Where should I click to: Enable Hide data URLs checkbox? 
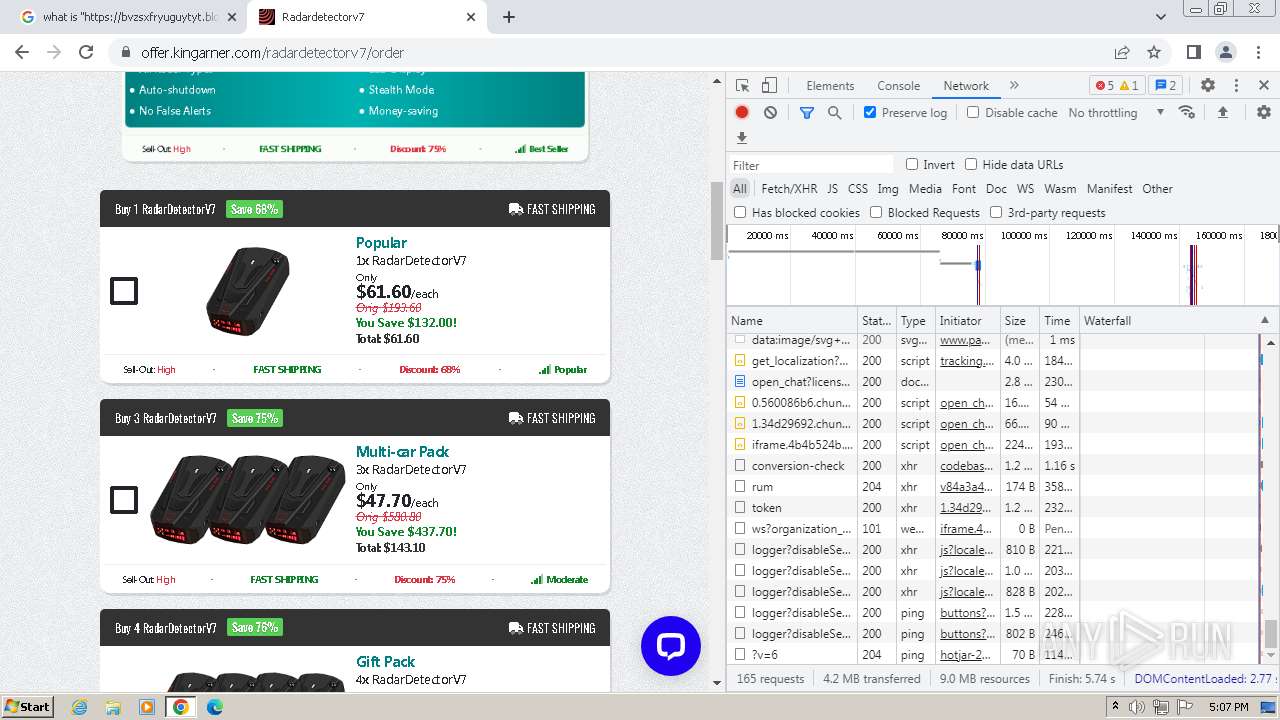pos(970,164)
